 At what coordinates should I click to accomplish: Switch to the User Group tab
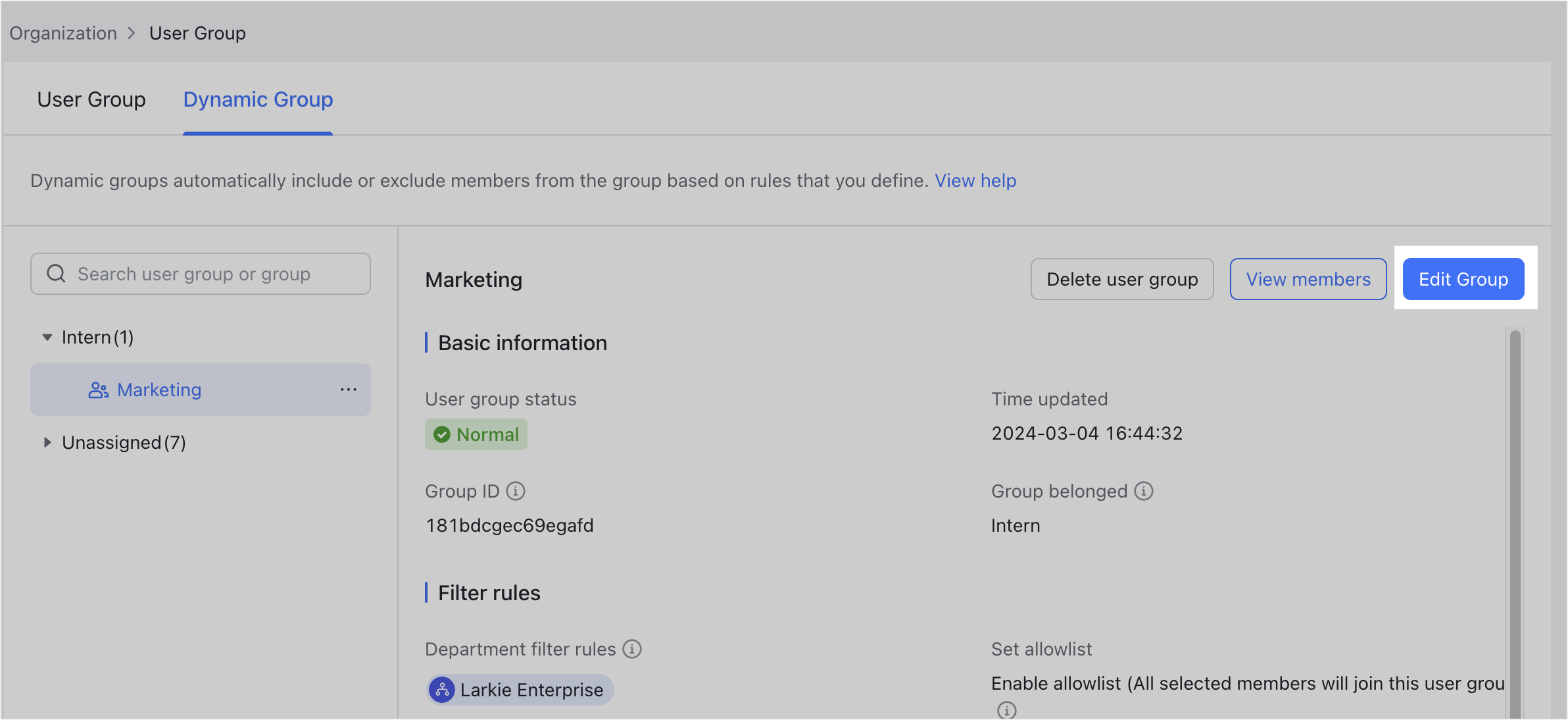coord(91,99)
